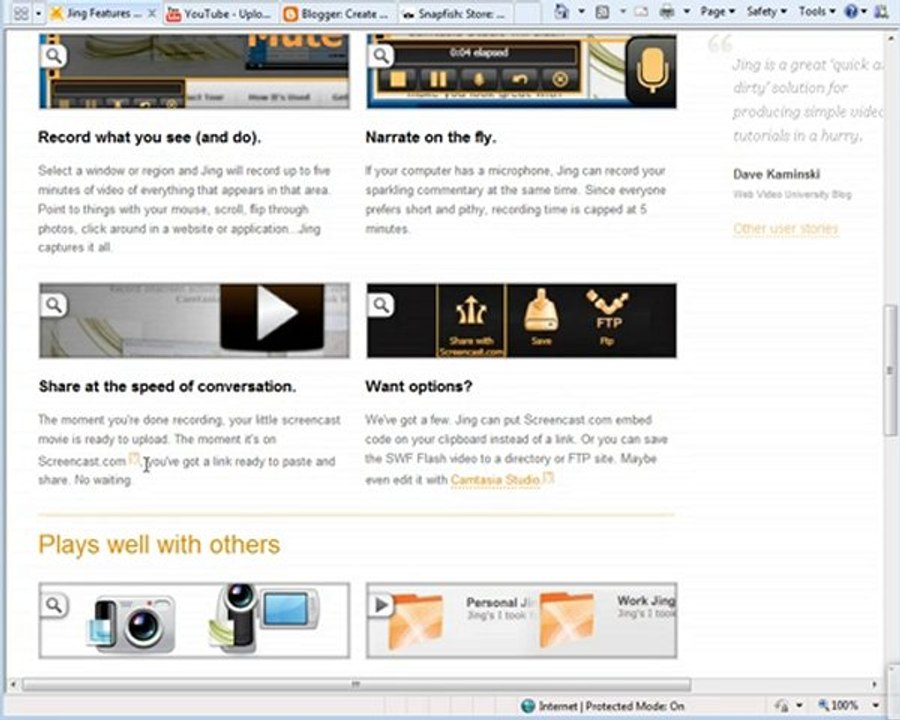Expand the Print dropdown arrow
This screenshot has width=900, height=720.
(x=686, y=11)
